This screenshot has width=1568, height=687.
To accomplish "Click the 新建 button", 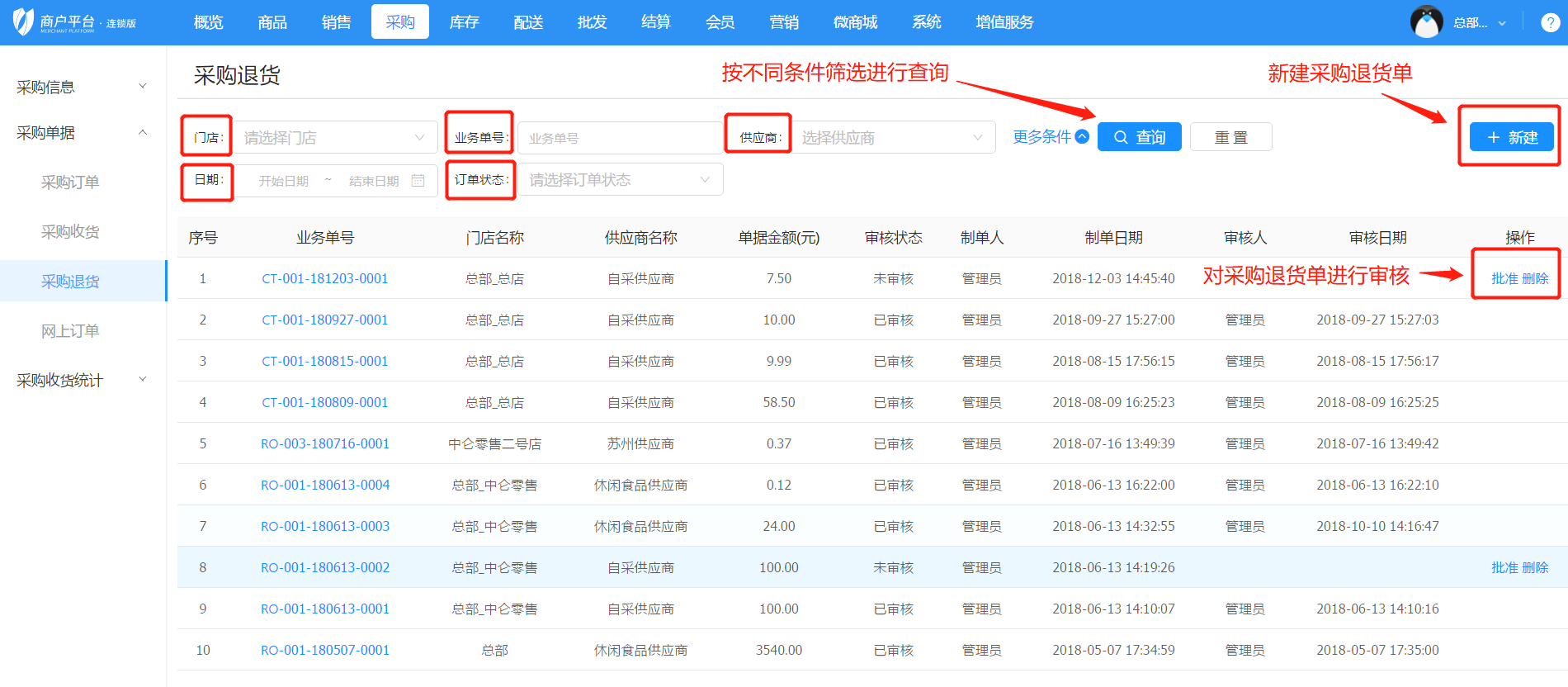I will coord(1511,137).
